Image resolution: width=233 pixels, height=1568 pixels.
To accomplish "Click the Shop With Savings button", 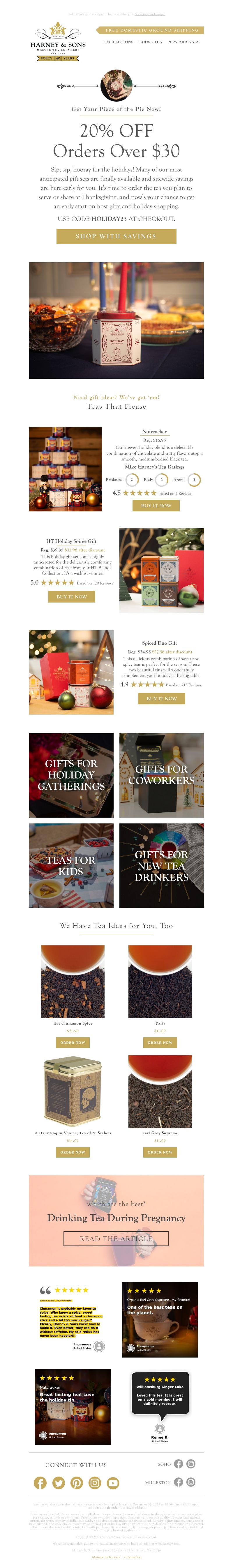I will pos(116,236).
